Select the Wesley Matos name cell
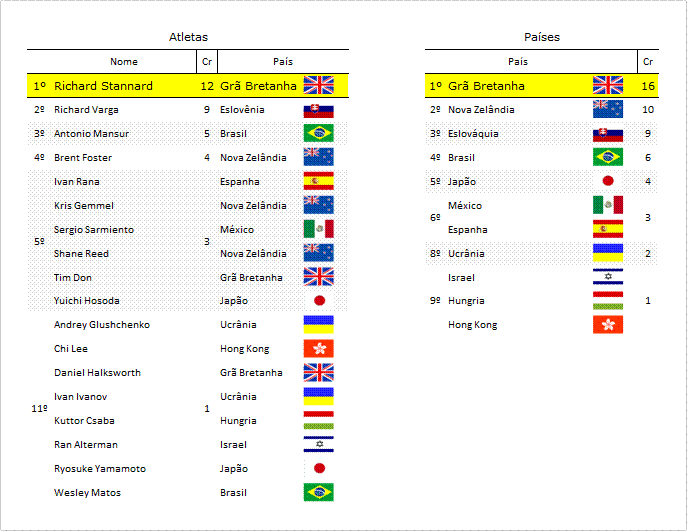Viewport: 687px width, 531px height. click(x=87, y=492)
